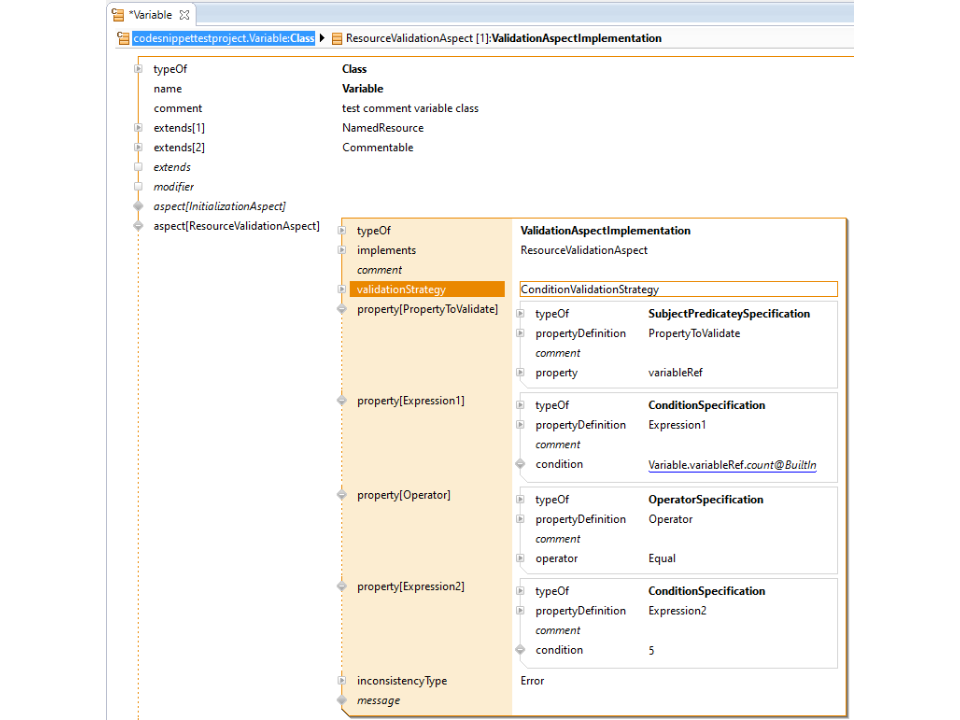Expand the extends[1] NamedResource row

(x=139, y=128)
